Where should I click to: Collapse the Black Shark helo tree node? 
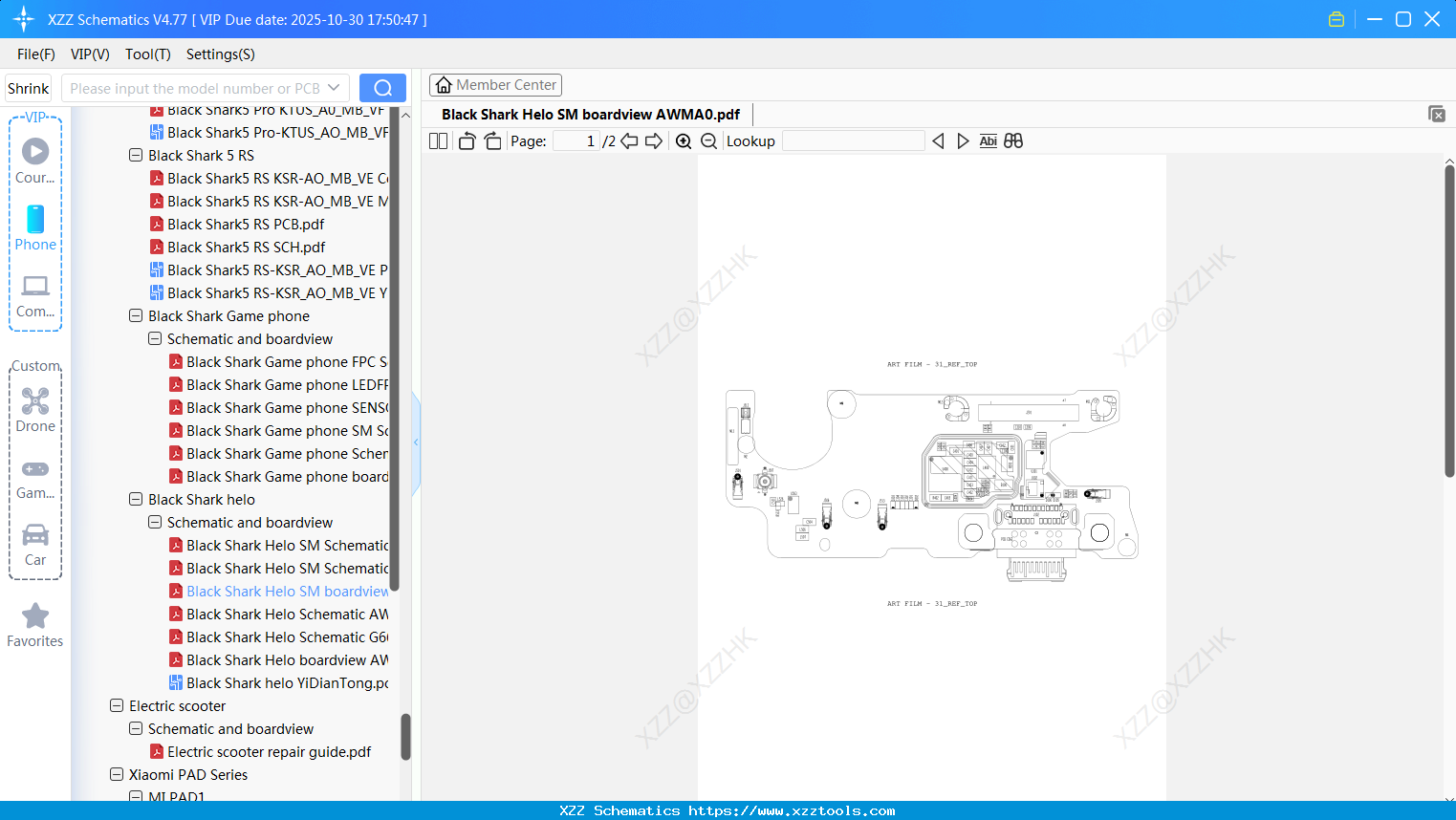135,499
